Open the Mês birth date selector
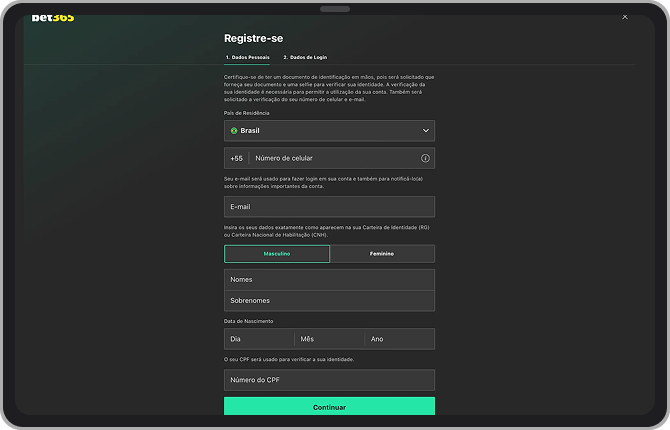 pyautogui.click(x=329, y=339)
